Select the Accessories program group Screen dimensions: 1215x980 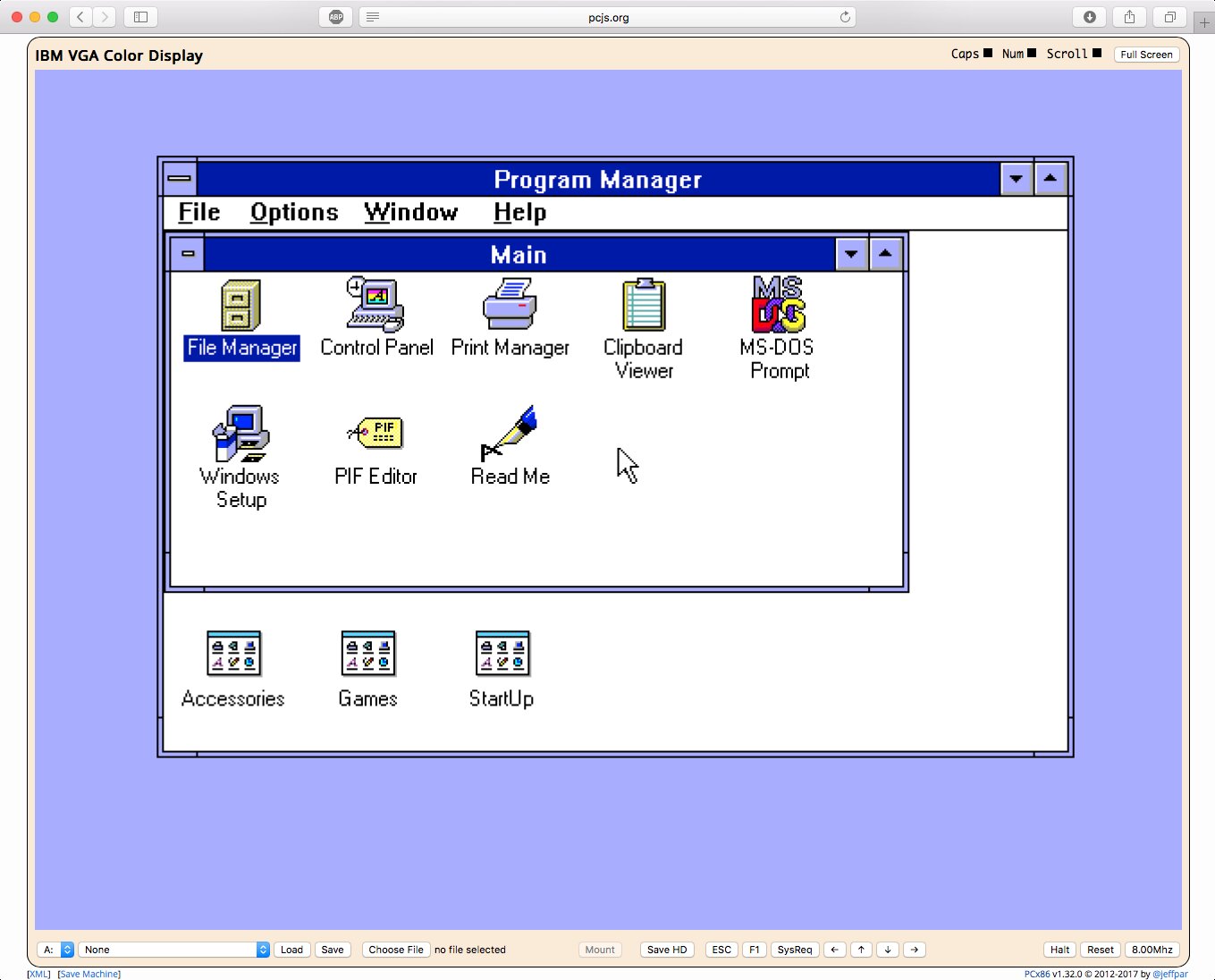pos(233,655)
